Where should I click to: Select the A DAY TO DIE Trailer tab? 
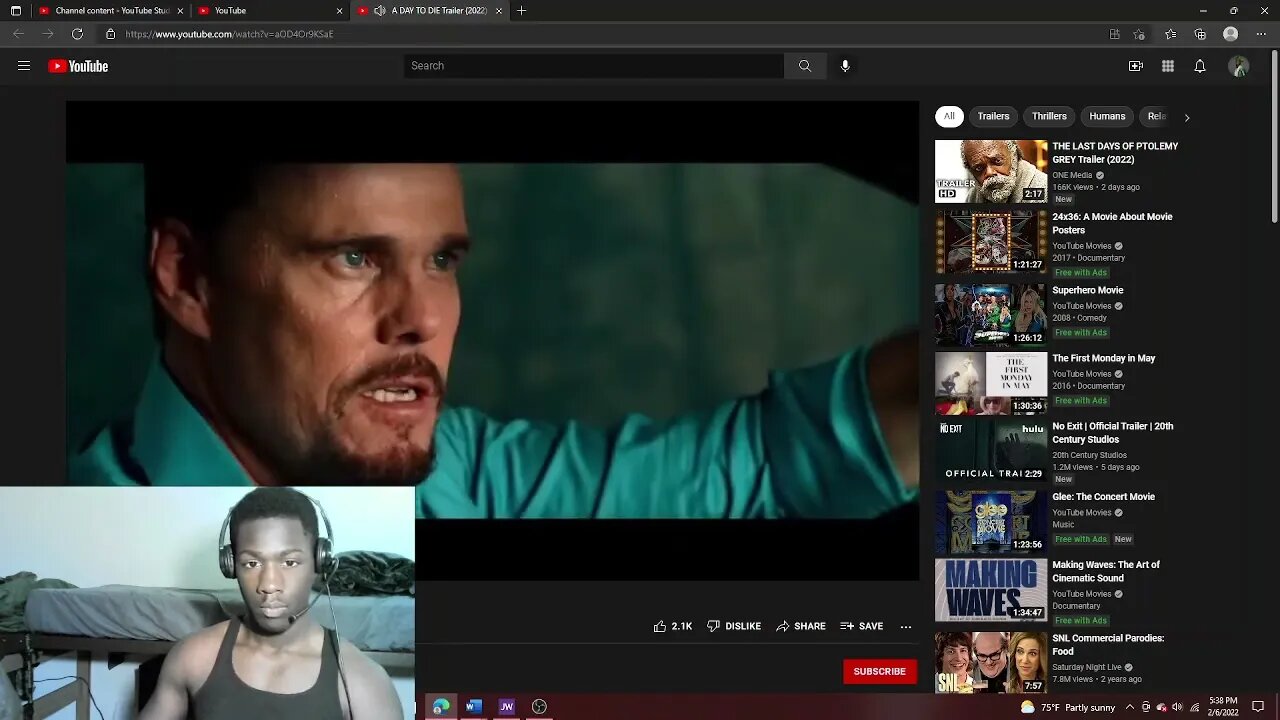point(430,11)
